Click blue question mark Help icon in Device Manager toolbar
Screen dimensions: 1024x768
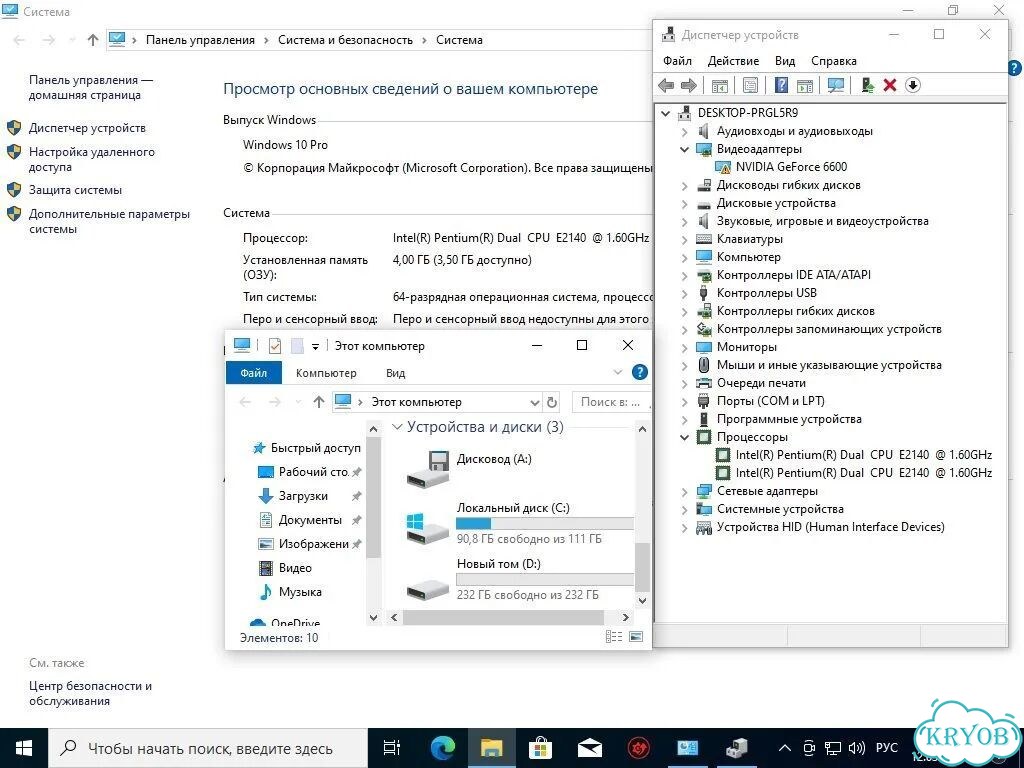coord(781,86)
